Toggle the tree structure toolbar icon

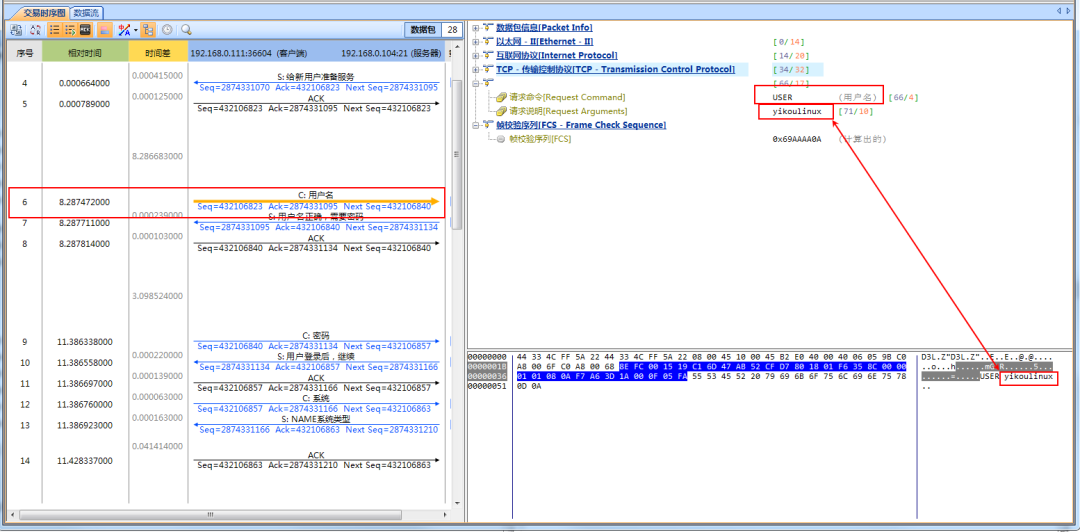coord(149,30)
